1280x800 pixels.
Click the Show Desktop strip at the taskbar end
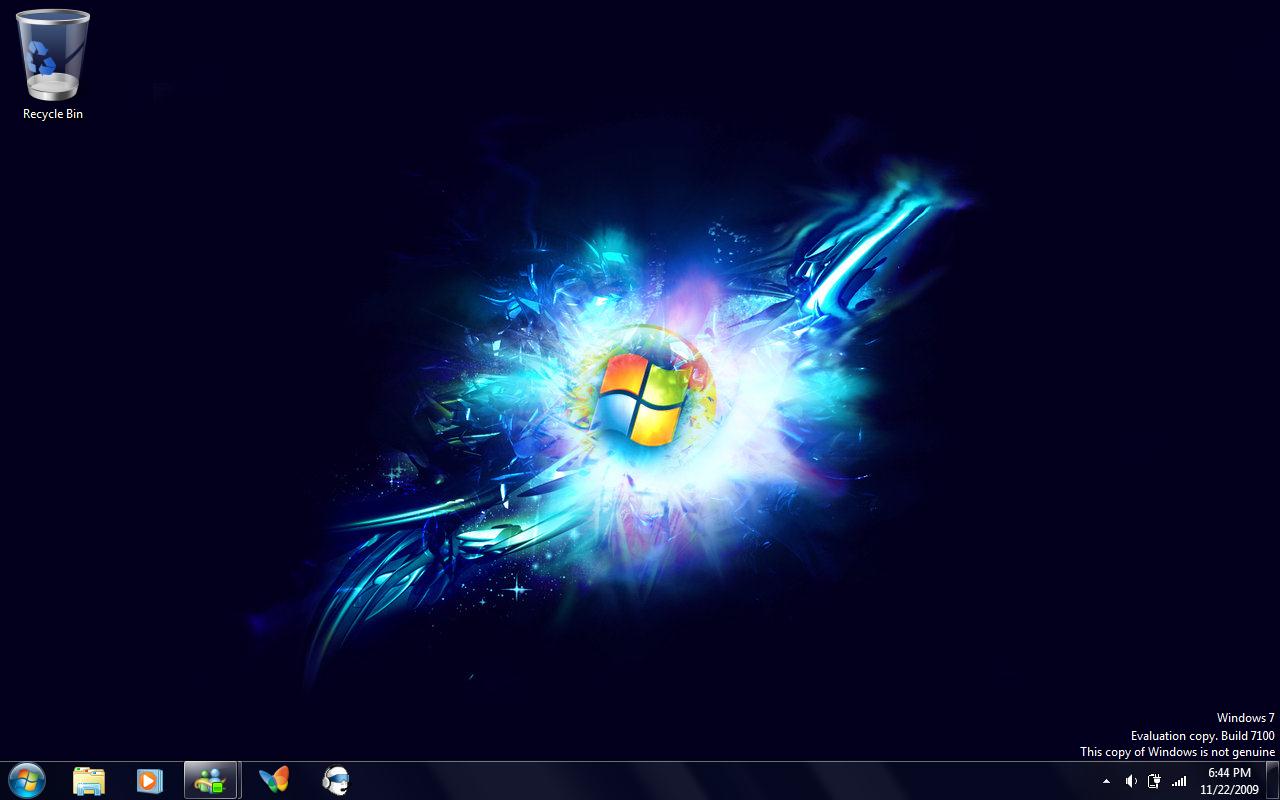pos(1272,780)
